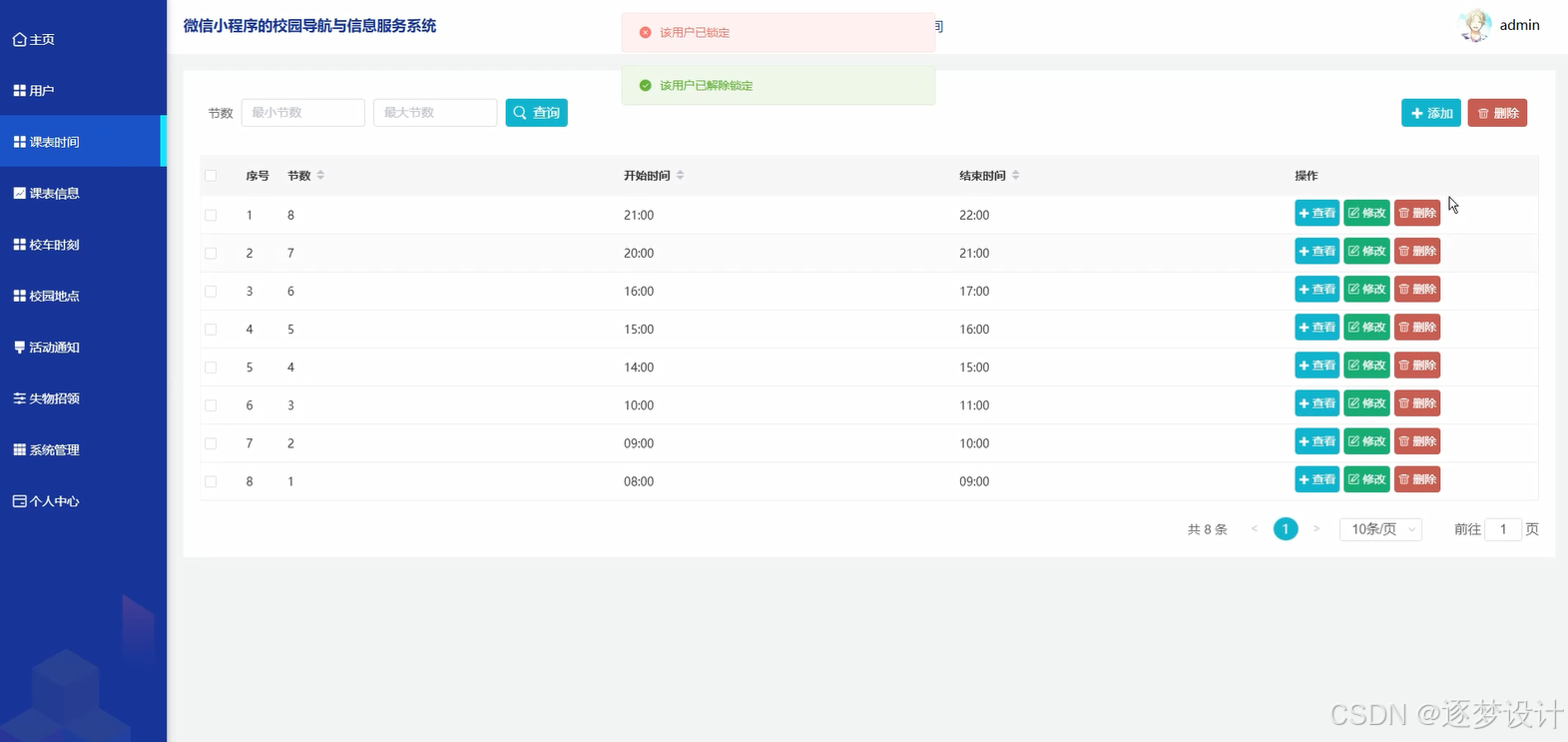1568x742 pixels.
Task: Click 查看 for the 21:00 row
Action: (1316, 213)
